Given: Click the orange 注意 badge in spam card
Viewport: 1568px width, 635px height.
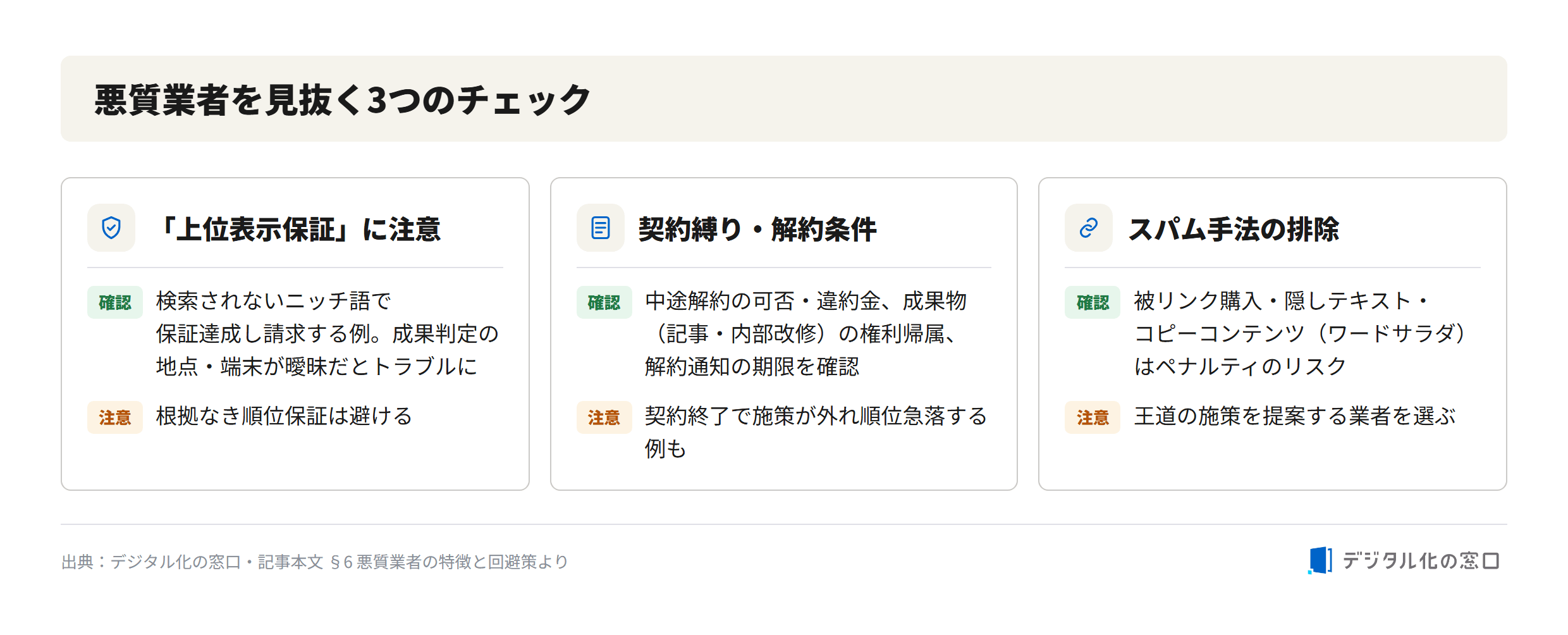Looking at the screenshot, I should (1093, 417).
